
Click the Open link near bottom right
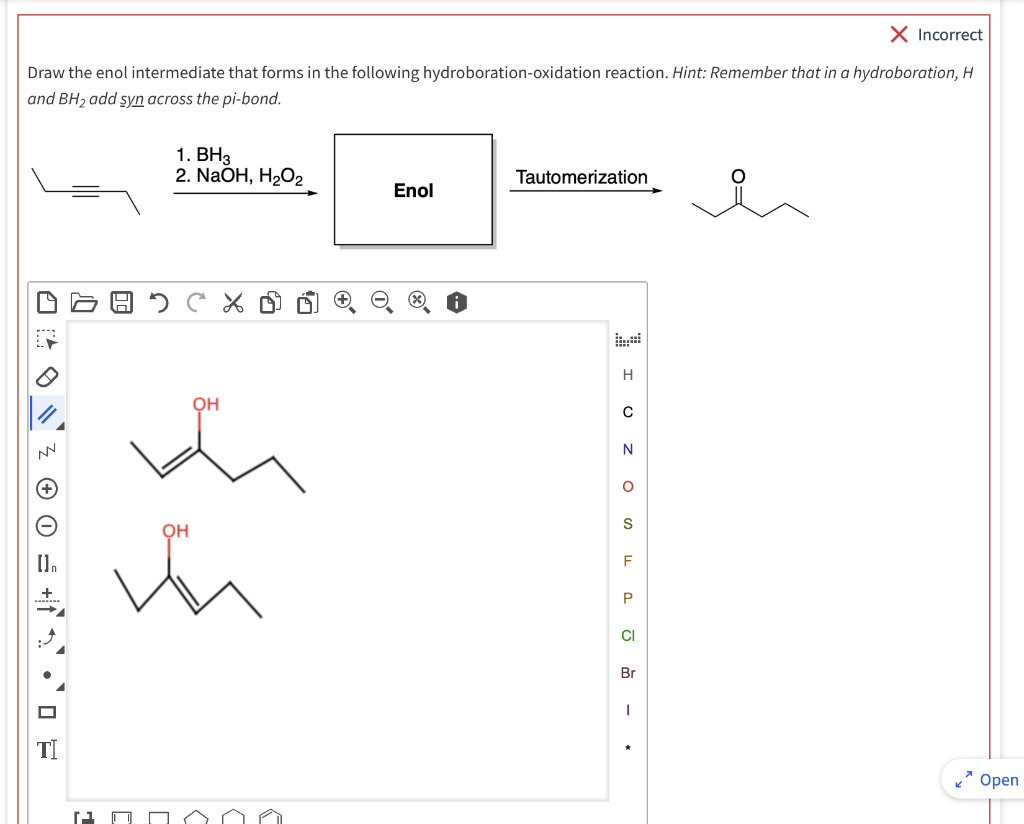click(999, 780)
